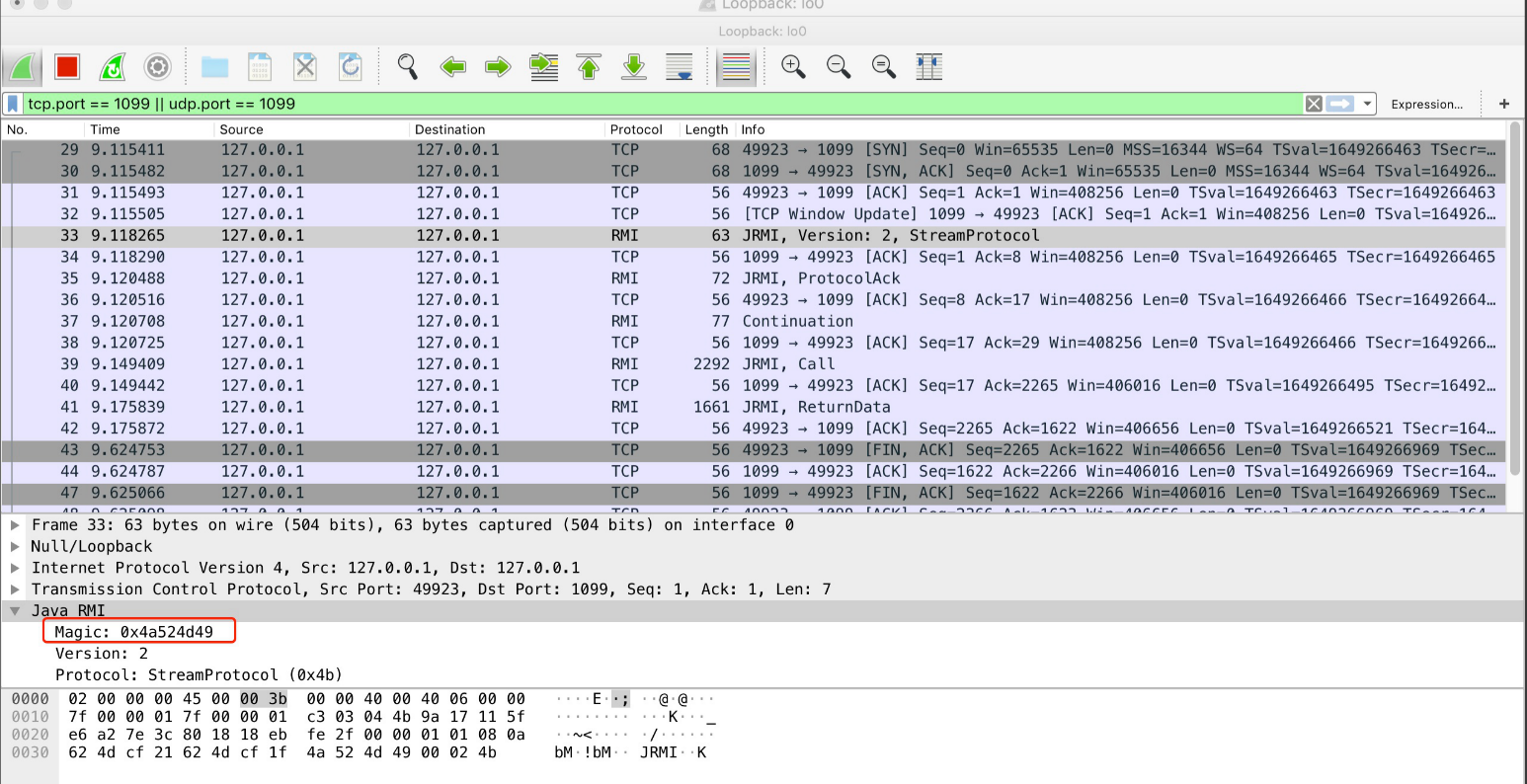This screenshot has height=784, width=1527.
Task: Expand the Null/Loopback section
Action: pyautogui.click(x=15, y=546)
